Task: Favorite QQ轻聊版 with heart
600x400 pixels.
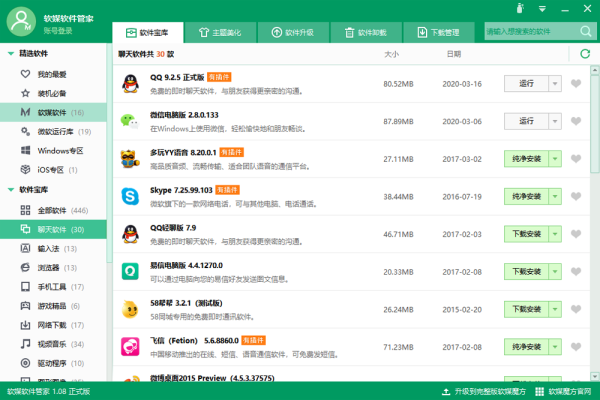Action: tap(576, 234)
